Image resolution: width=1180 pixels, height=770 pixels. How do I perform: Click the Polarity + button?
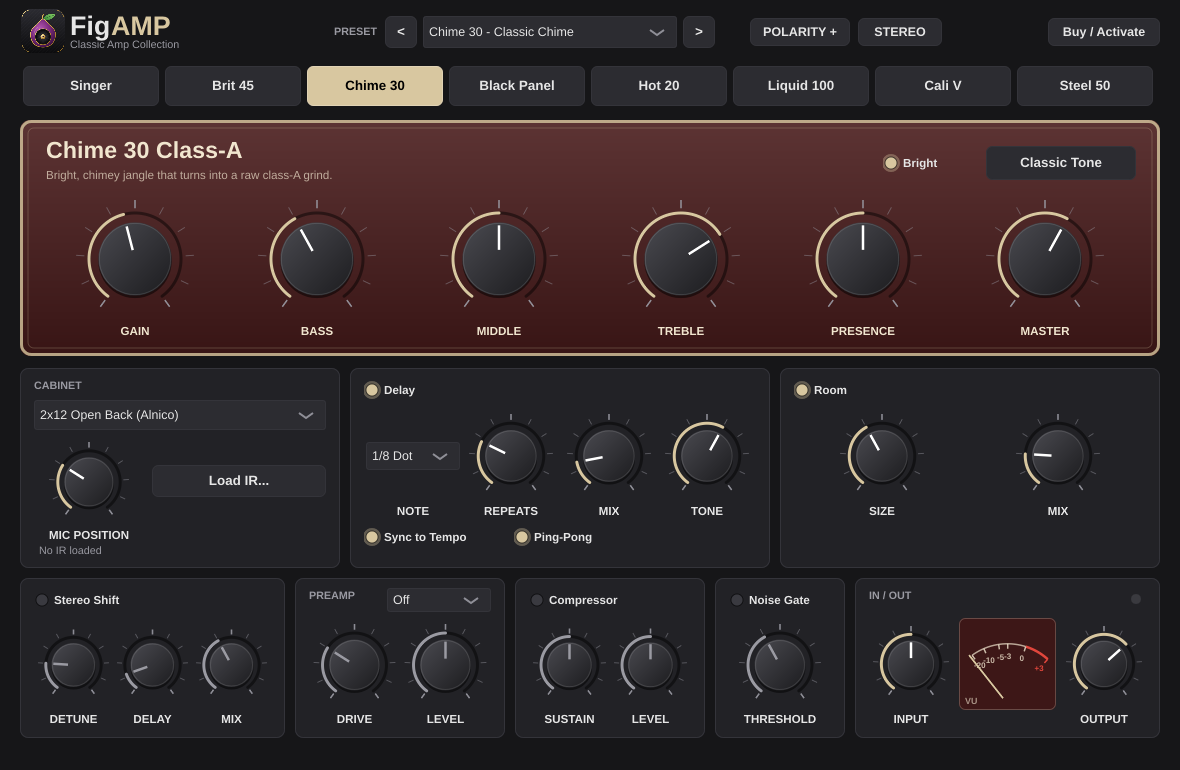tap(800, 32)
